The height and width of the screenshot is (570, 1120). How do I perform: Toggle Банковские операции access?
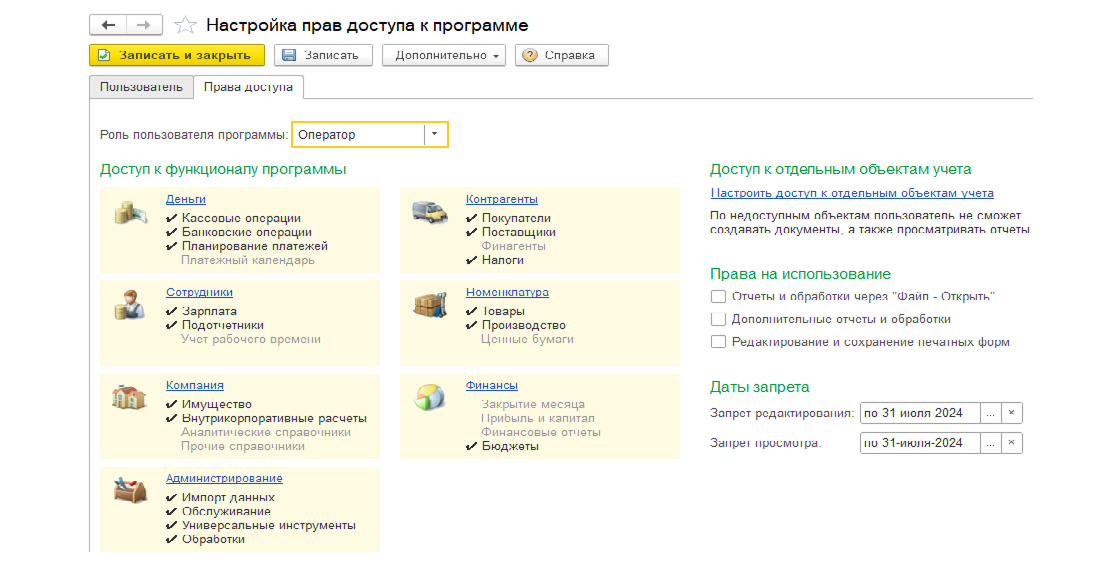(x=239, y=232)
